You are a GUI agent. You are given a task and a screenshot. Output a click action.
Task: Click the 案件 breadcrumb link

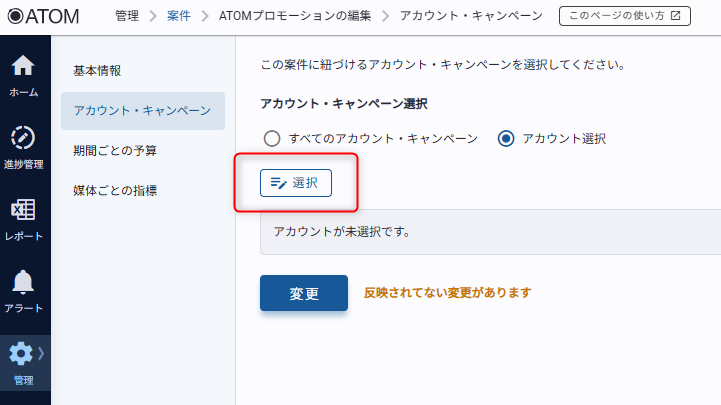178,16
